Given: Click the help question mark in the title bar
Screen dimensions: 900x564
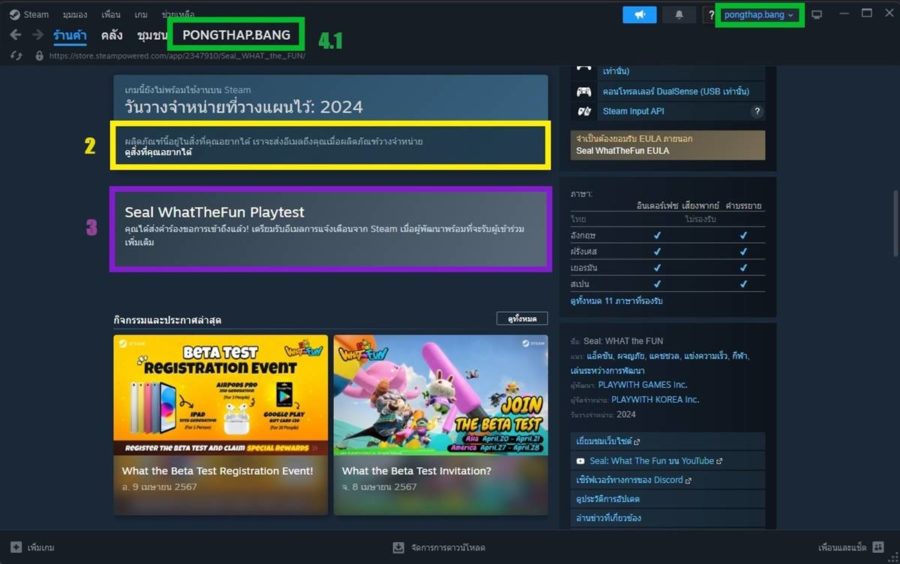Looking at the screenshot, I should pos(711,15).
